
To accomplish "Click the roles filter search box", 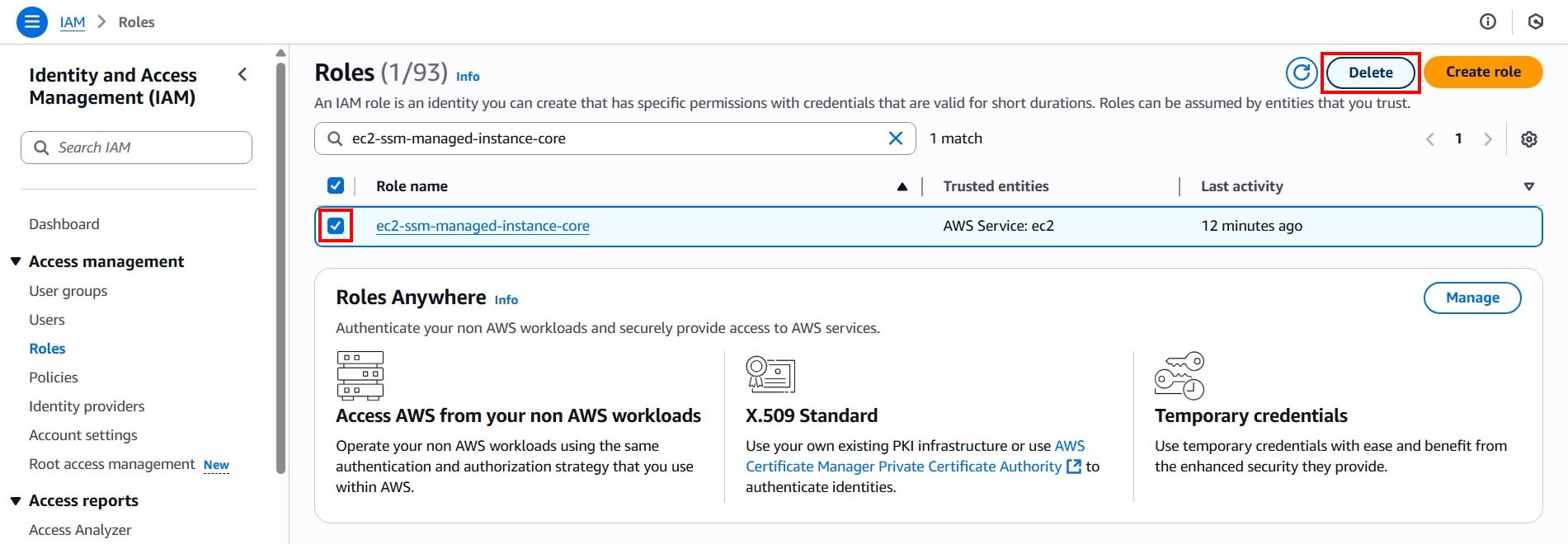I will pyautogui.click(x=614, y=138).
